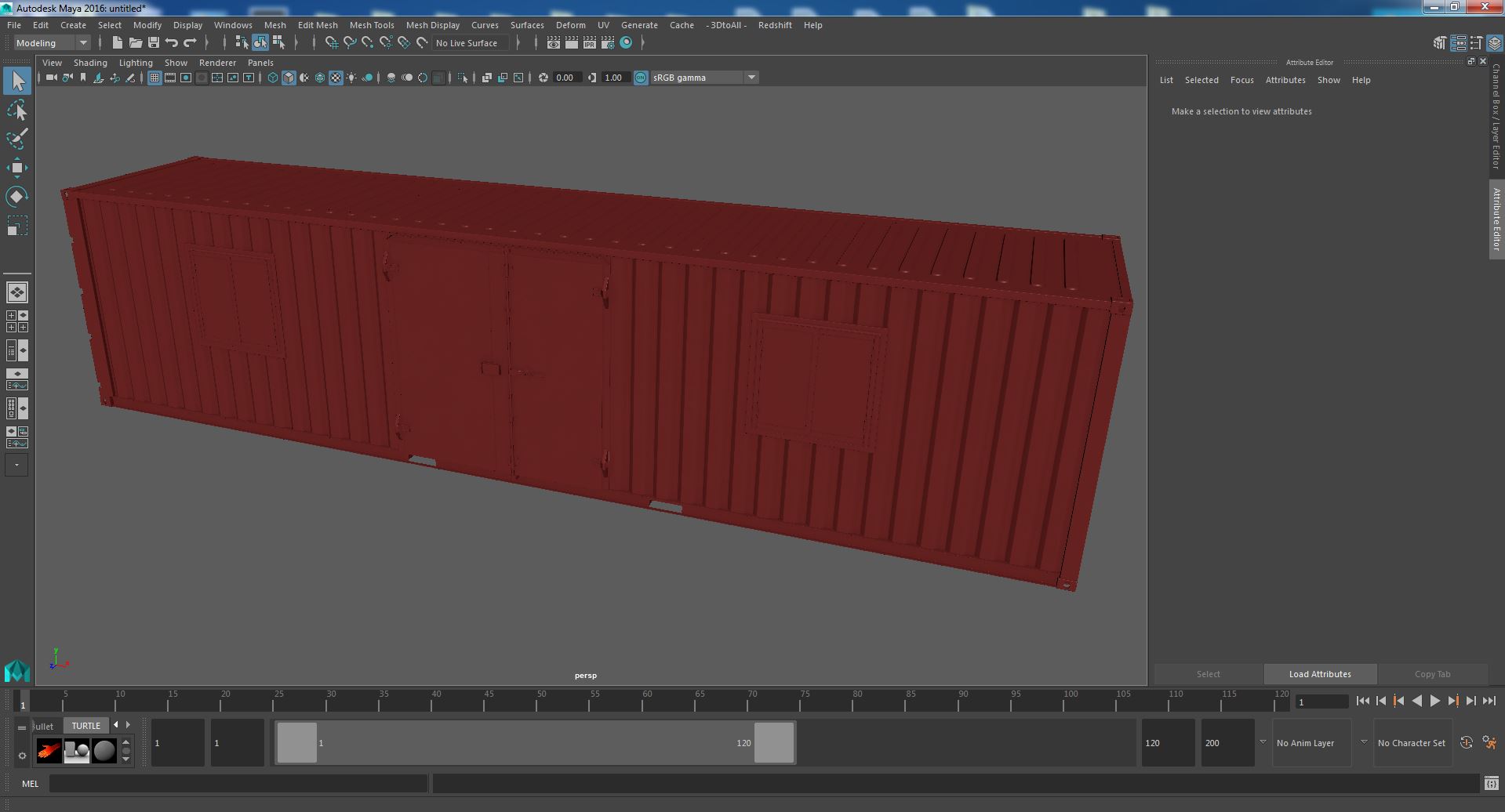This screenshot has width=1505, height=812.
Task: Toggle viewport color management ON button
Action: pyautogui.click(x=641, y=78)
